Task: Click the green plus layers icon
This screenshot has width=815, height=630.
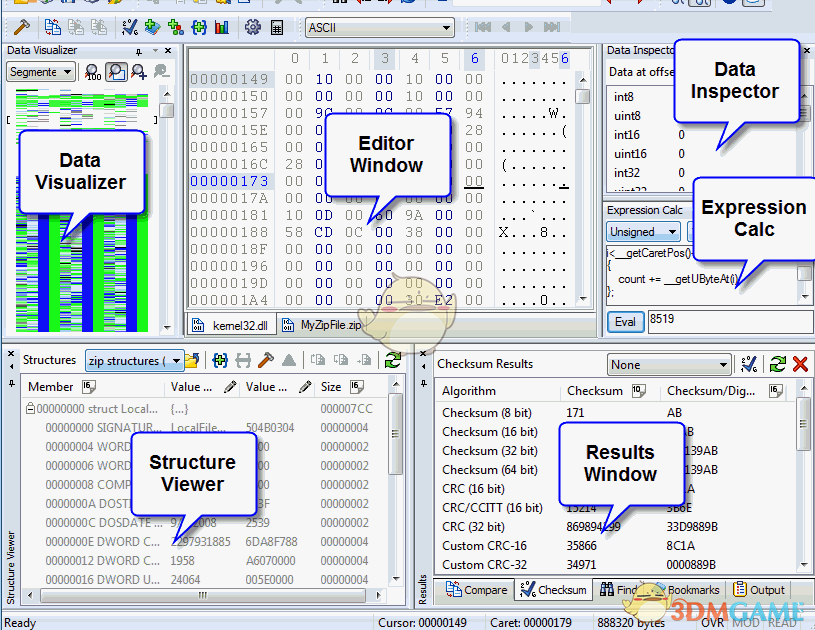Action: (152, 27)
